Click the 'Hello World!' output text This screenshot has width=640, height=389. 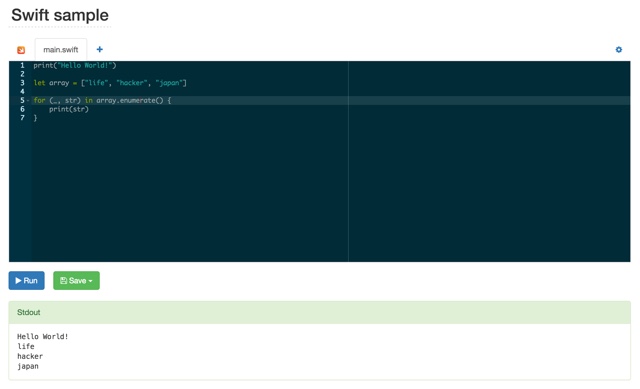42,336
